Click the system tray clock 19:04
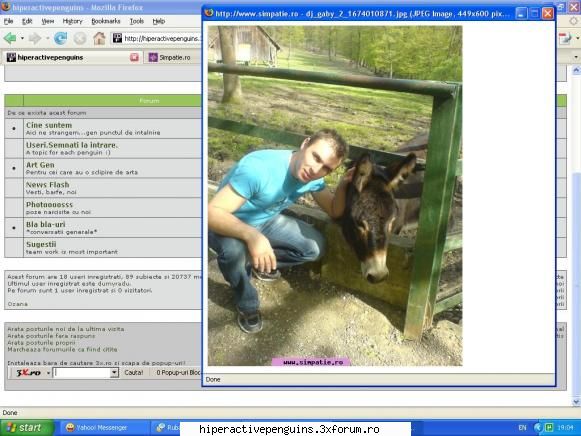 pos(566,428)
